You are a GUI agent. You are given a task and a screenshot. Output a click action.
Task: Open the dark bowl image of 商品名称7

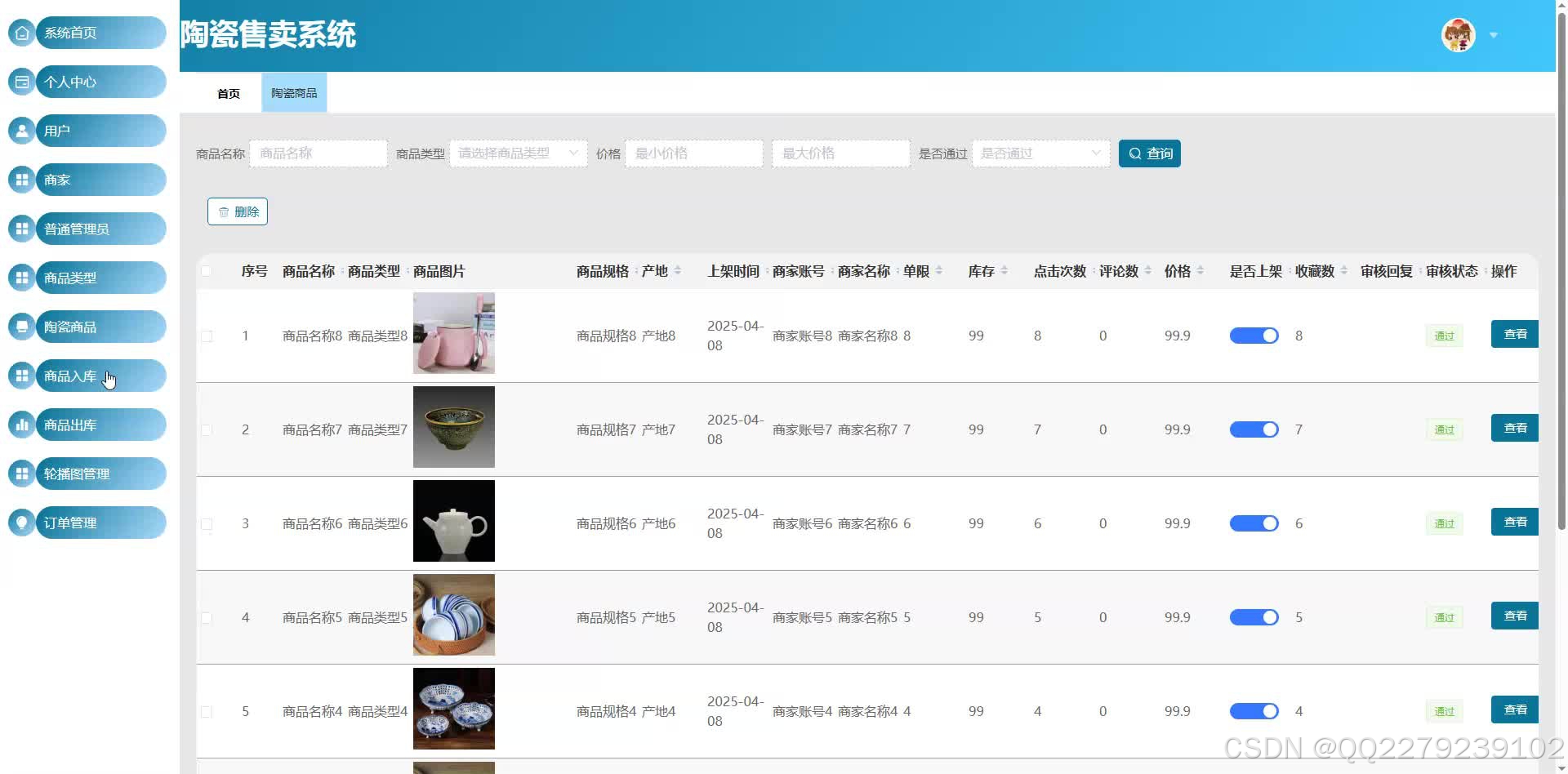pos(454,427)
